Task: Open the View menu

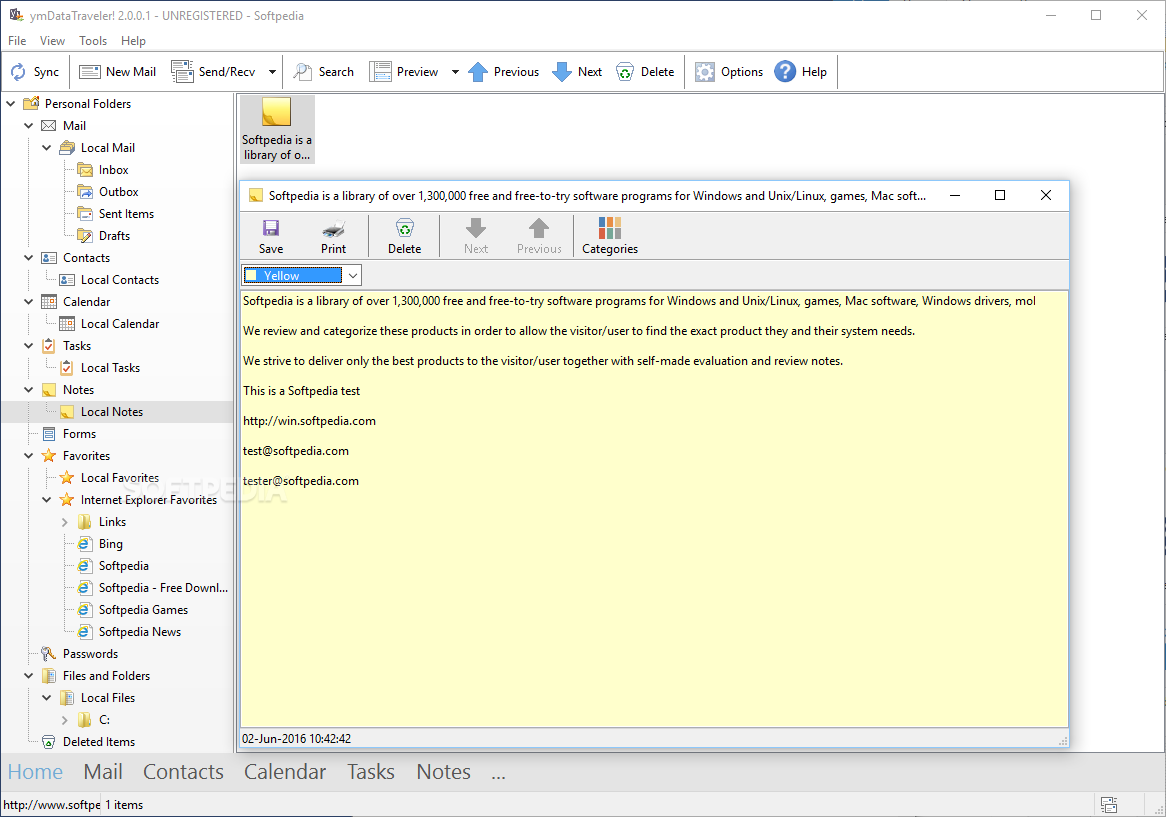Action: 52,41
